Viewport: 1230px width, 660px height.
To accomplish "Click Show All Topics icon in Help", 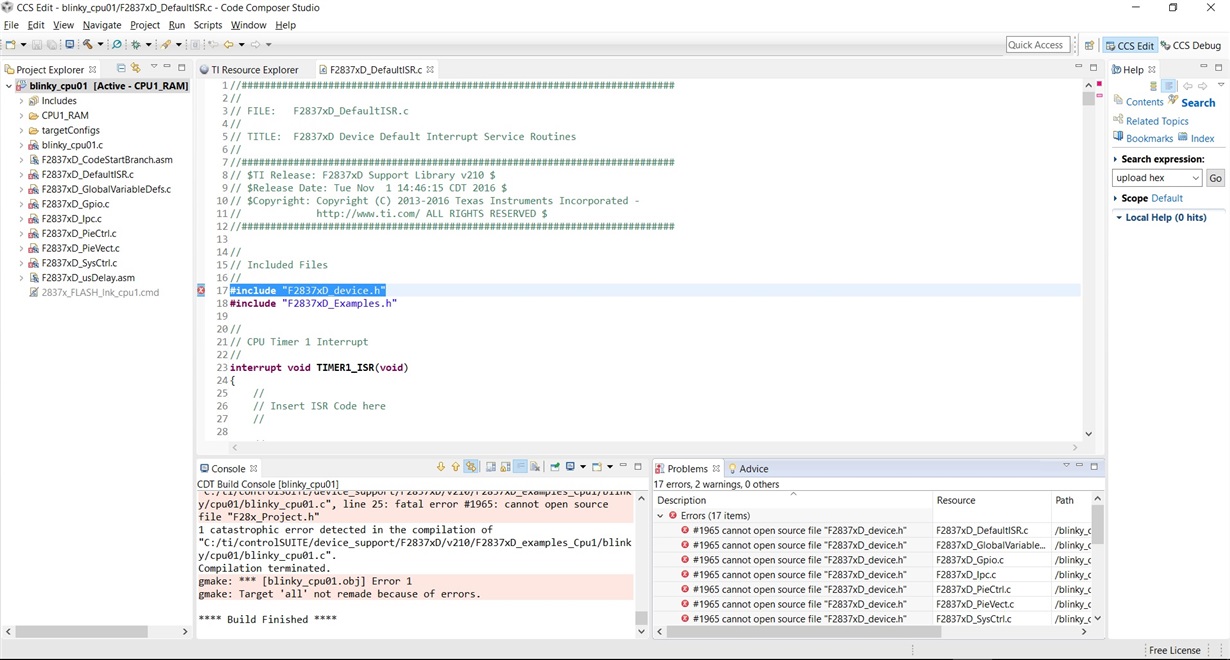I will coord(1153,86).
